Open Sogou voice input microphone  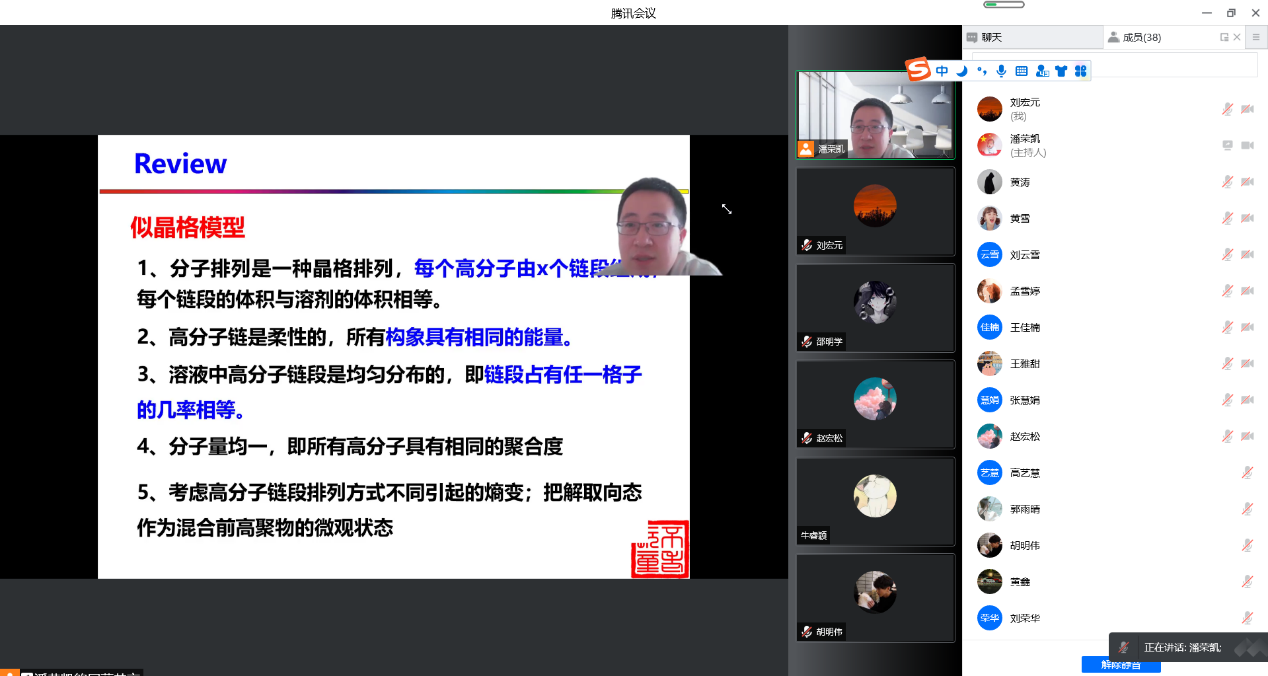(x=1001, y=71)
